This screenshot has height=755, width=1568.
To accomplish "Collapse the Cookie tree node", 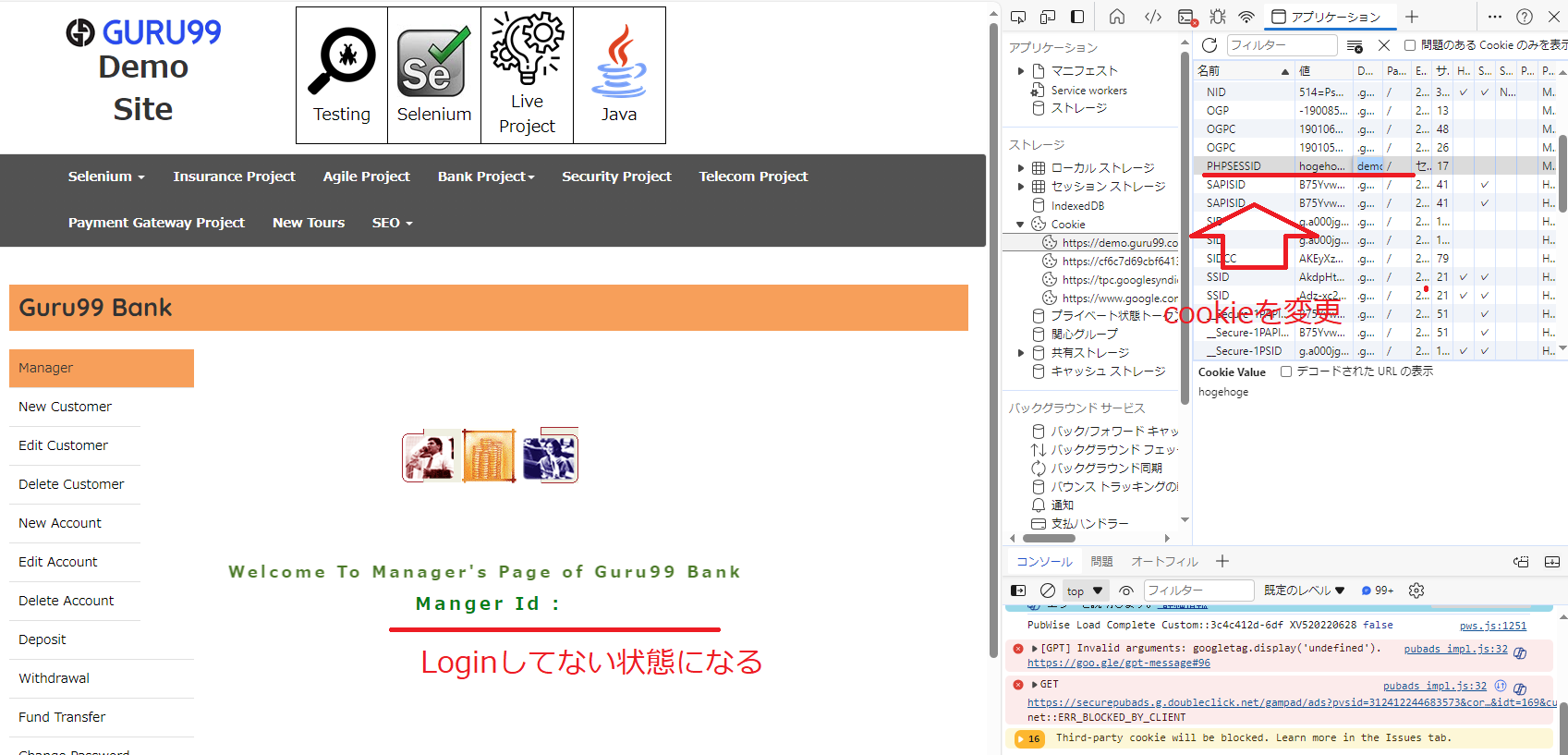I will [x=1021, y=225].
